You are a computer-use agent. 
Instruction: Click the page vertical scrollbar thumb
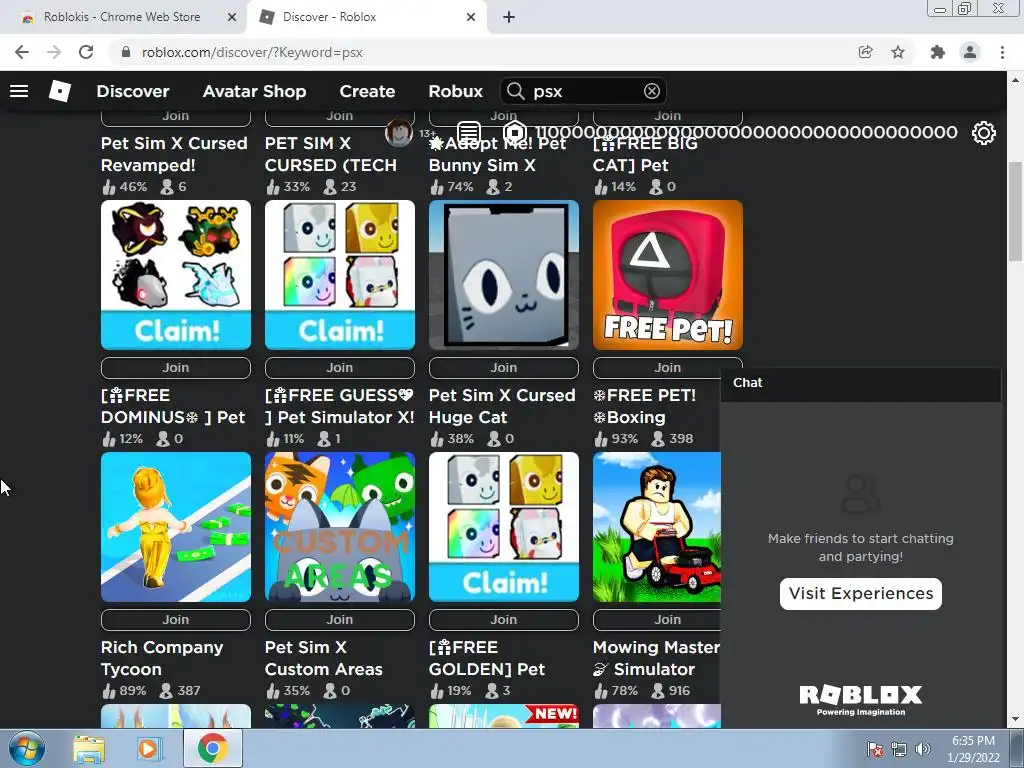(1015, 211)
